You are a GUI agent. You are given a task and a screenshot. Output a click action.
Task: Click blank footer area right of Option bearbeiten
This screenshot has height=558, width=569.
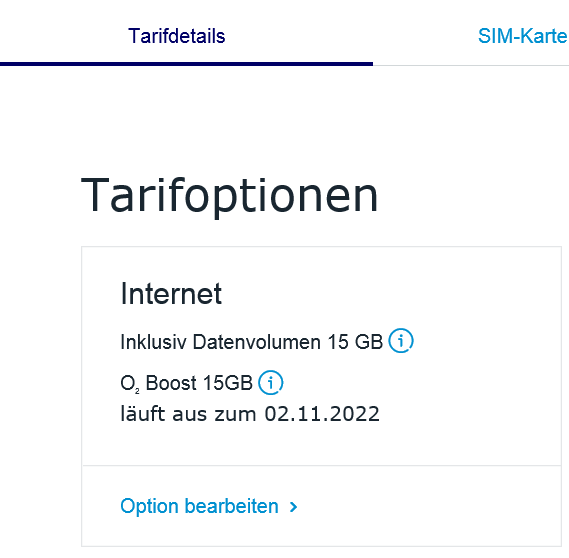pyautogui.click(x=428, y=506)
